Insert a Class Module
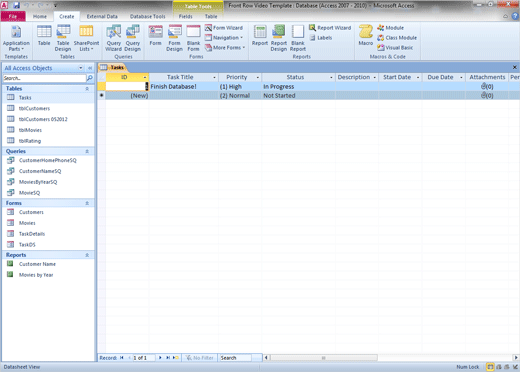Screen dimensions: 520x372 (397, 38)
